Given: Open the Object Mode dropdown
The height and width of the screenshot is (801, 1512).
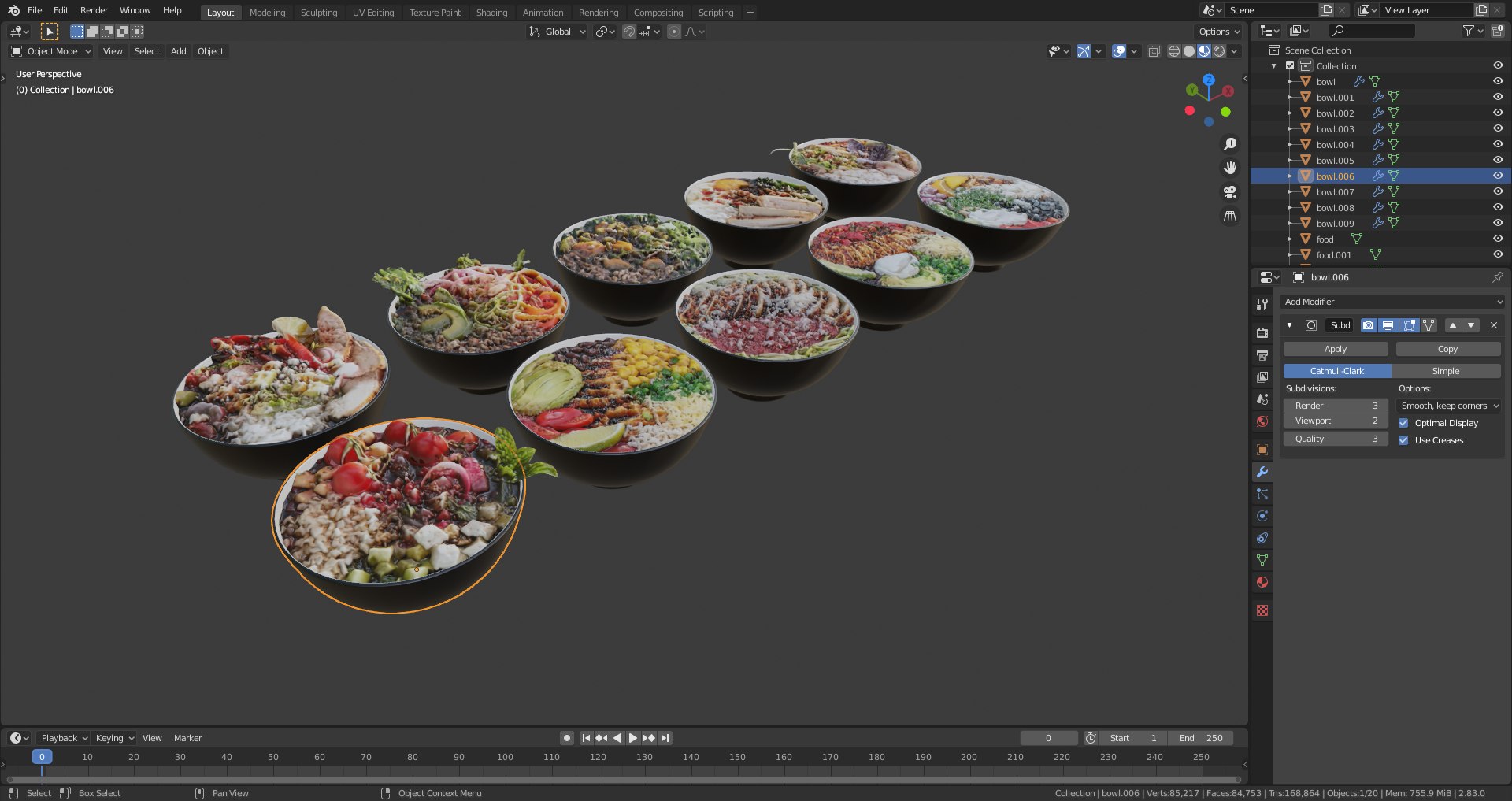Looking at the screenshot, I should pyautogui.click(x=52, y=51).
